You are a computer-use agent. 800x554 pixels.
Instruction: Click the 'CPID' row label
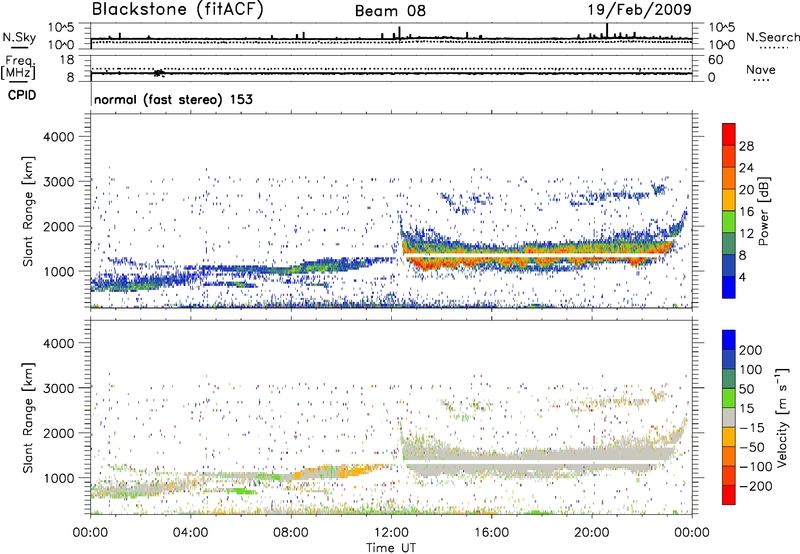(x=22, y=95)
